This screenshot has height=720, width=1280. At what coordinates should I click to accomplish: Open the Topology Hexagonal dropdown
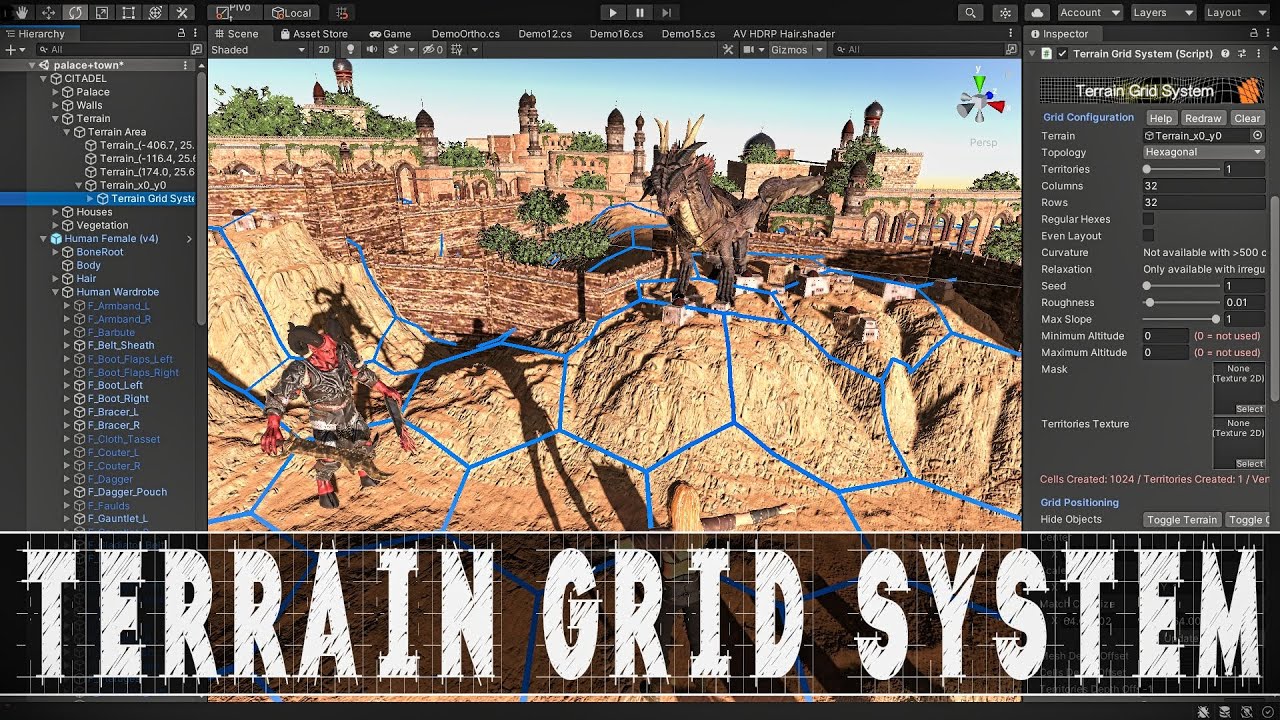[1204, 152]
